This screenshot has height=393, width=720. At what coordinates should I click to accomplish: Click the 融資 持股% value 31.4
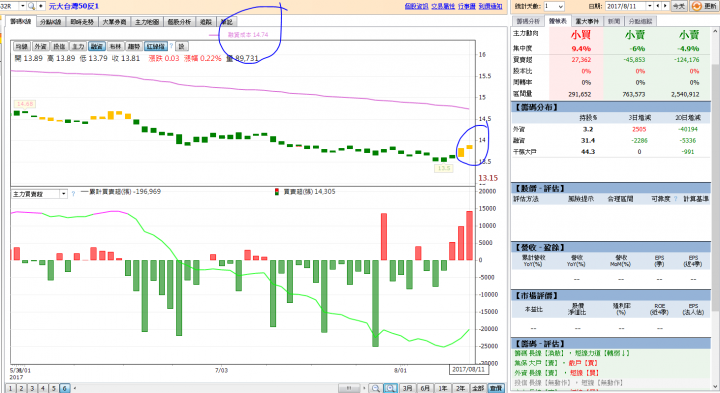[588, 140]
